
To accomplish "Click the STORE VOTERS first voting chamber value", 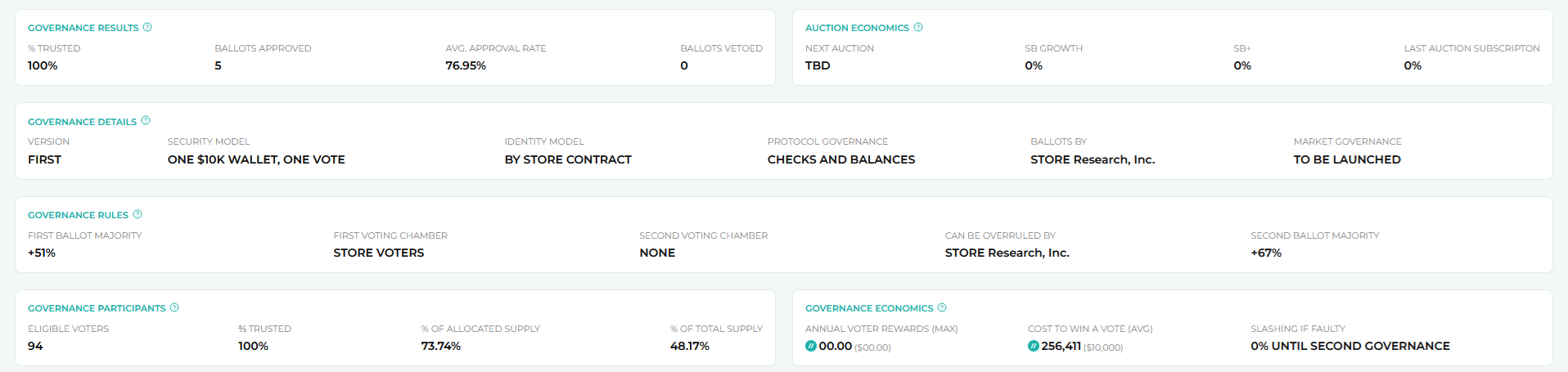I will 379,253.
